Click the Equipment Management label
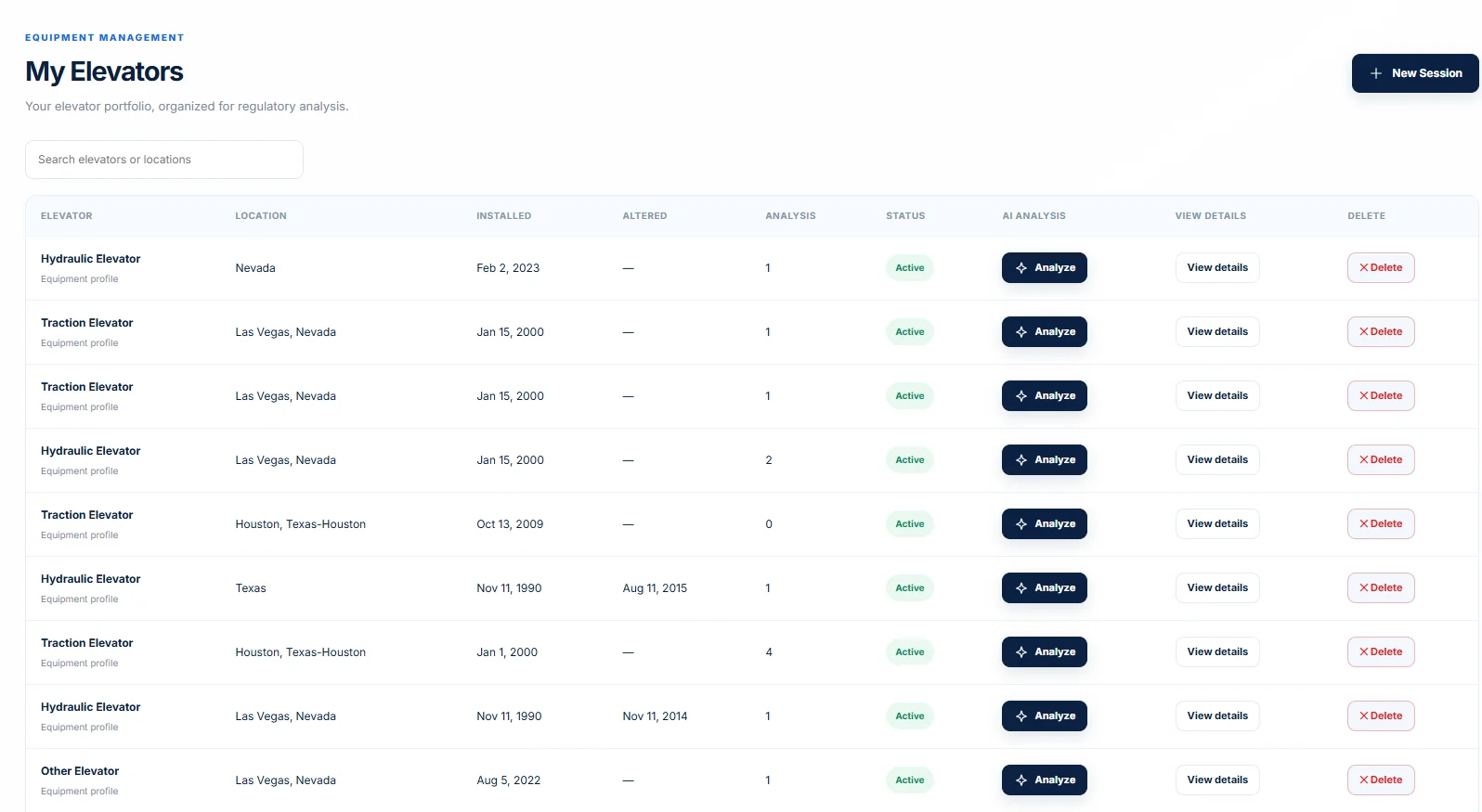Screen dimensions: 1482x812 (104, 38)
